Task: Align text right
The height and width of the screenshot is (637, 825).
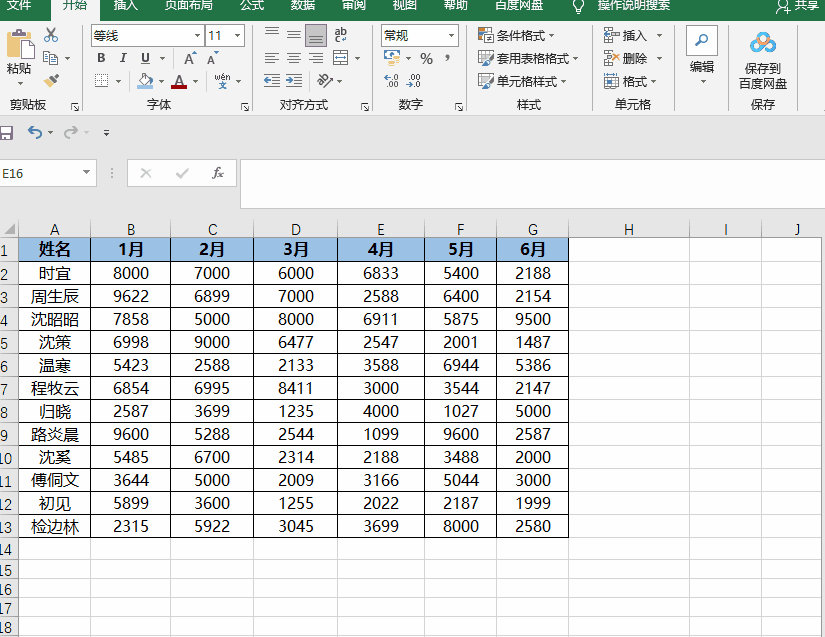Action: point(316,58)
